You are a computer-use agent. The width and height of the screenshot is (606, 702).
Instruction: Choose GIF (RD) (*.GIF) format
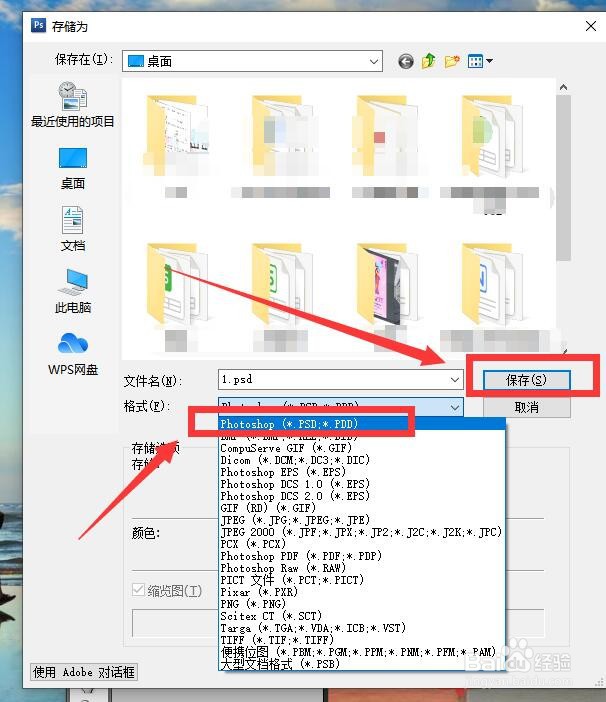tap(362, 508)
